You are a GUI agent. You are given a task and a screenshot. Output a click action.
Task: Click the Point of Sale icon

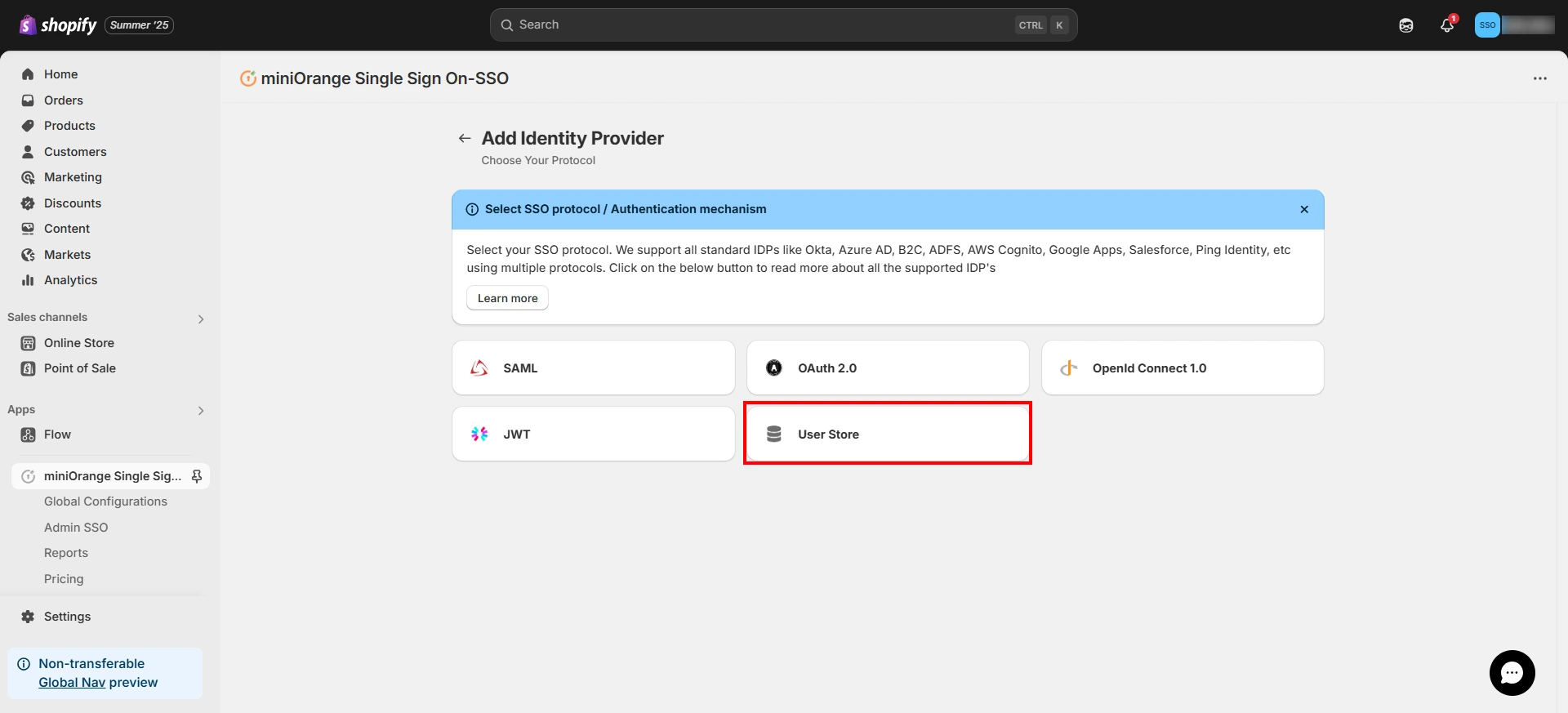click(x=28, y=368)
